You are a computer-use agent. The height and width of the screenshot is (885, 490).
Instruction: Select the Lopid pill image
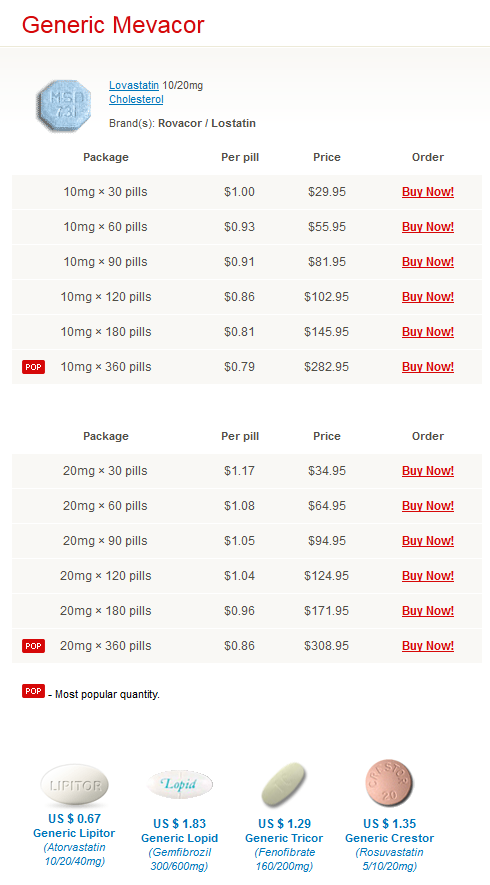(x=180, y=785)
